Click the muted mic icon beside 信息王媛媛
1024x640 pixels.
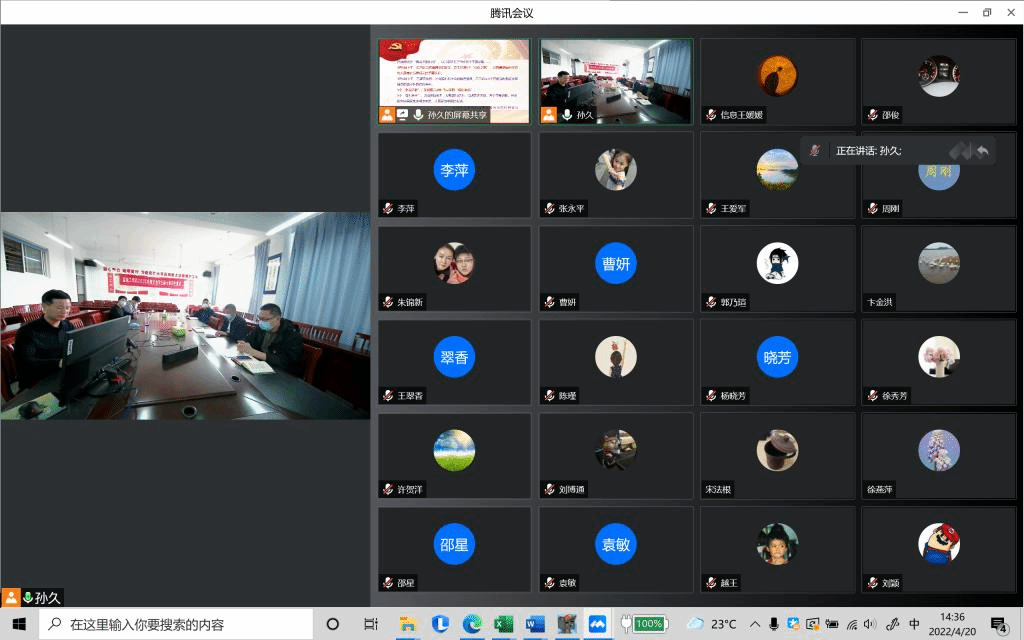tap(710, 115)
